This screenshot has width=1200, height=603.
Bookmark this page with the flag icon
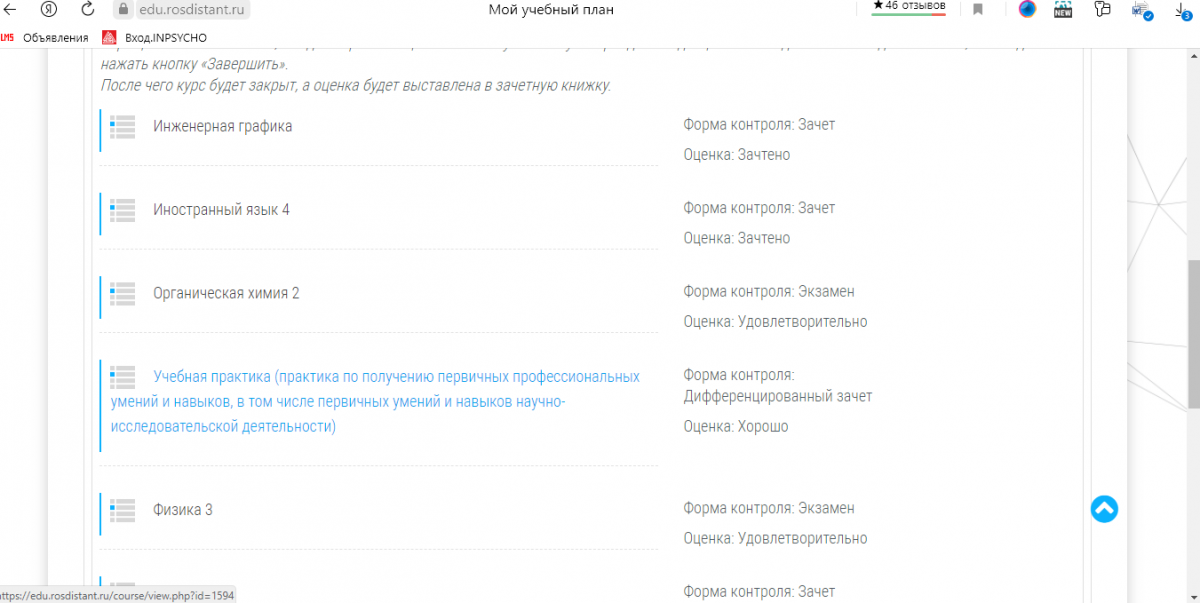click(x=978, y=10)
